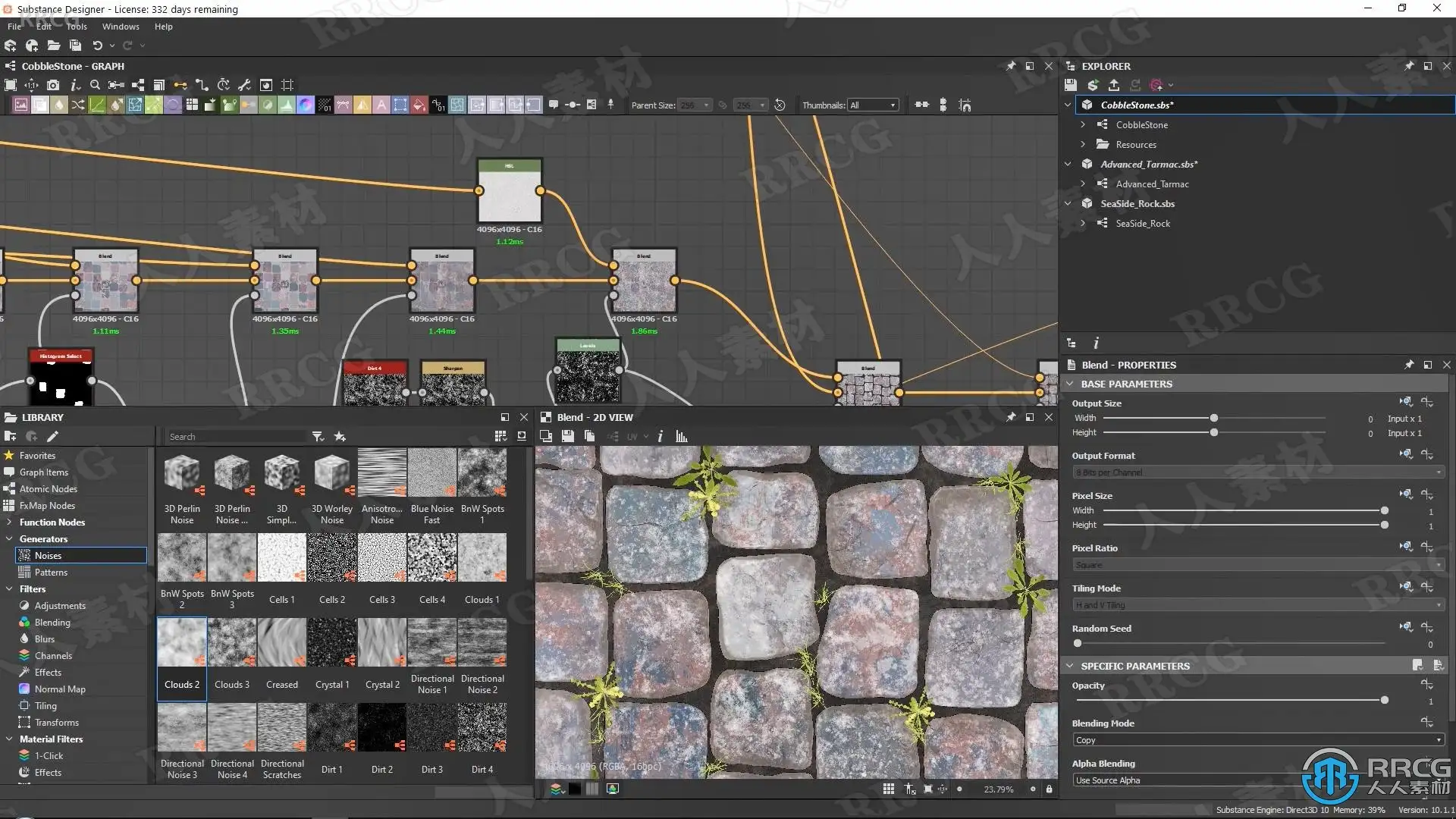Click the Opacity slider handle
The image size is (1456, 819).
point(1384,701)
